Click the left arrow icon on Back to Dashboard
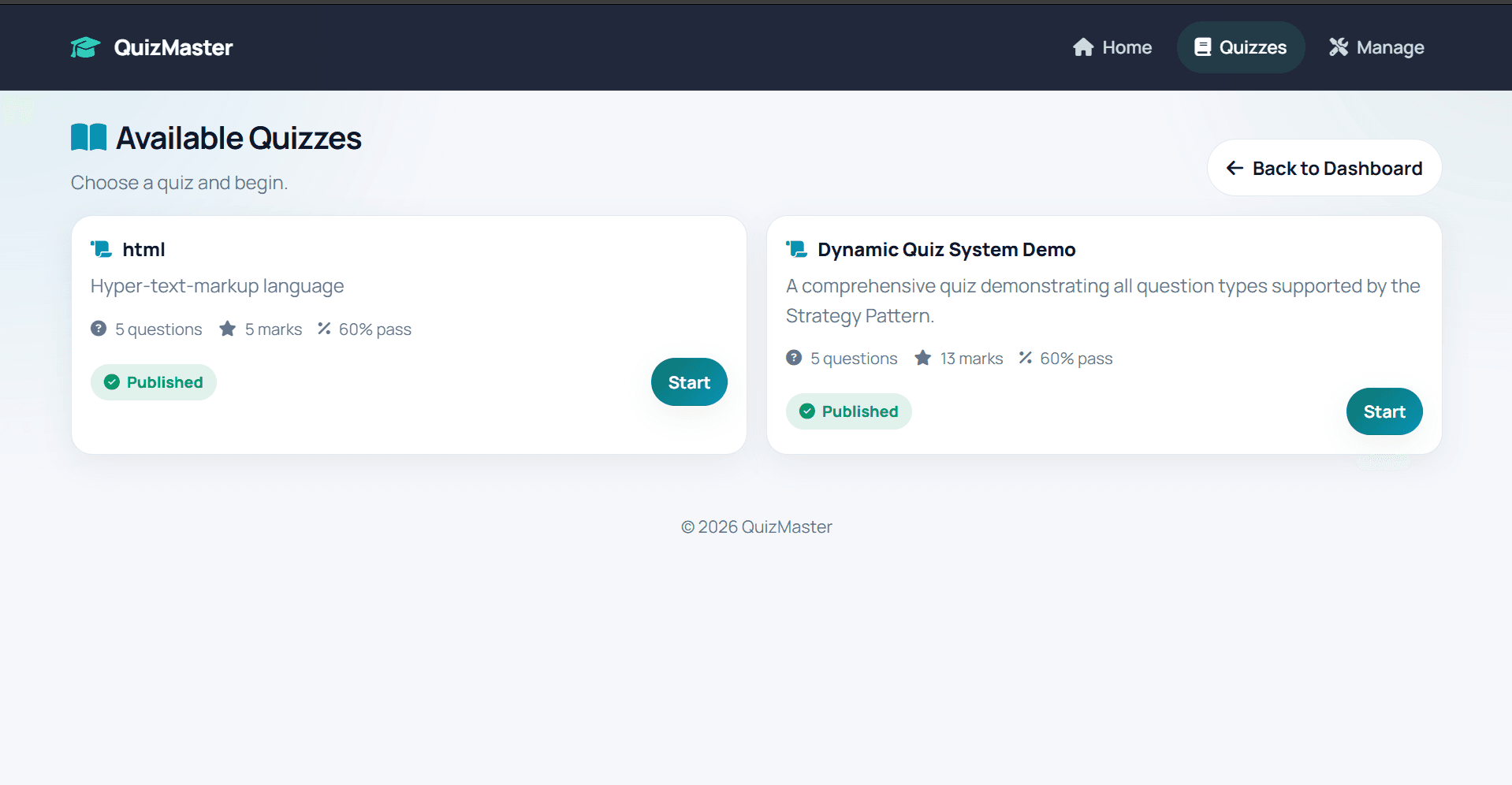 (1235, 168)
